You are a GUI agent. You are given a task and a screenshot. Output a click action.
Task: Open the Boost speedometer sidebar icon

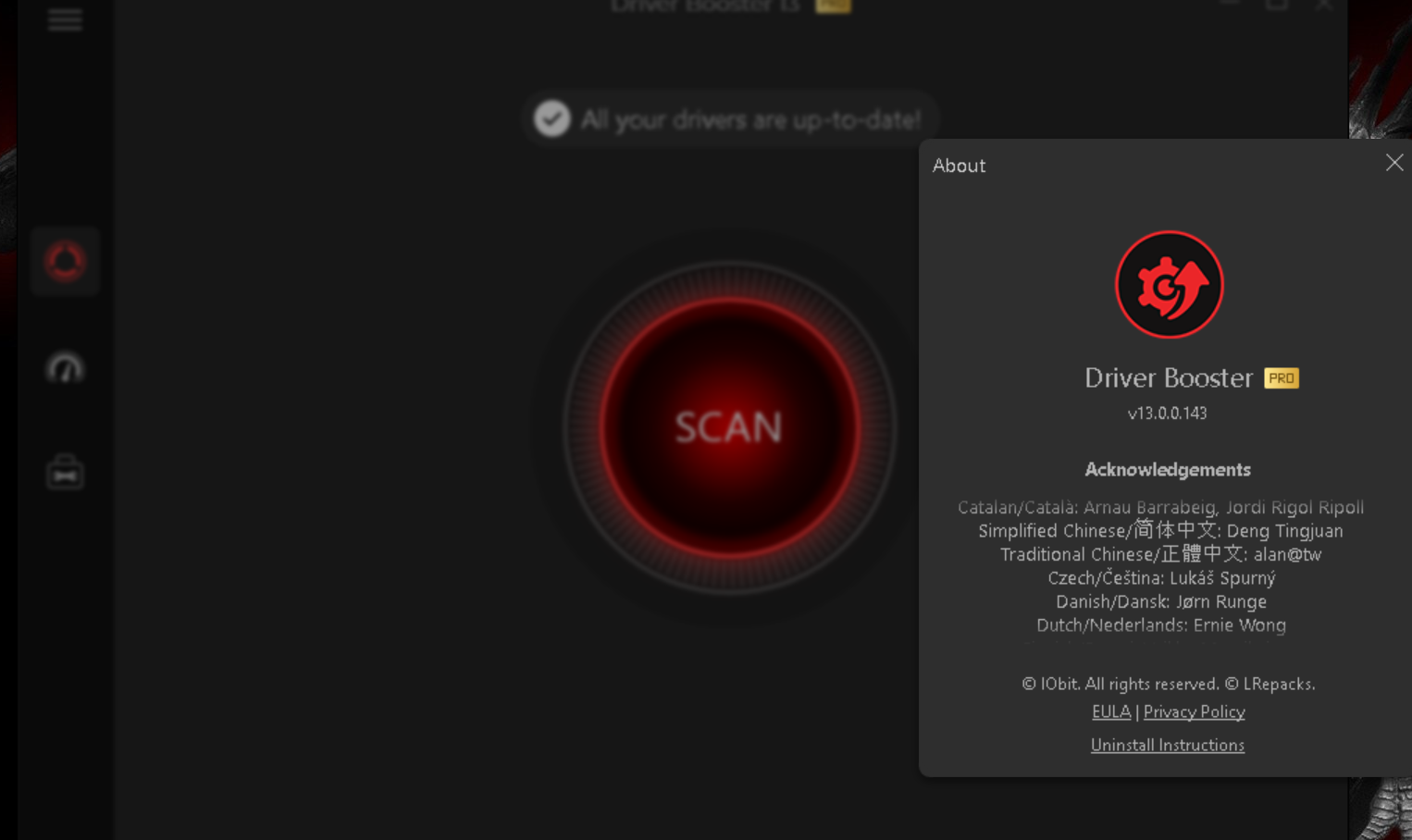click(x=65, y=368)
